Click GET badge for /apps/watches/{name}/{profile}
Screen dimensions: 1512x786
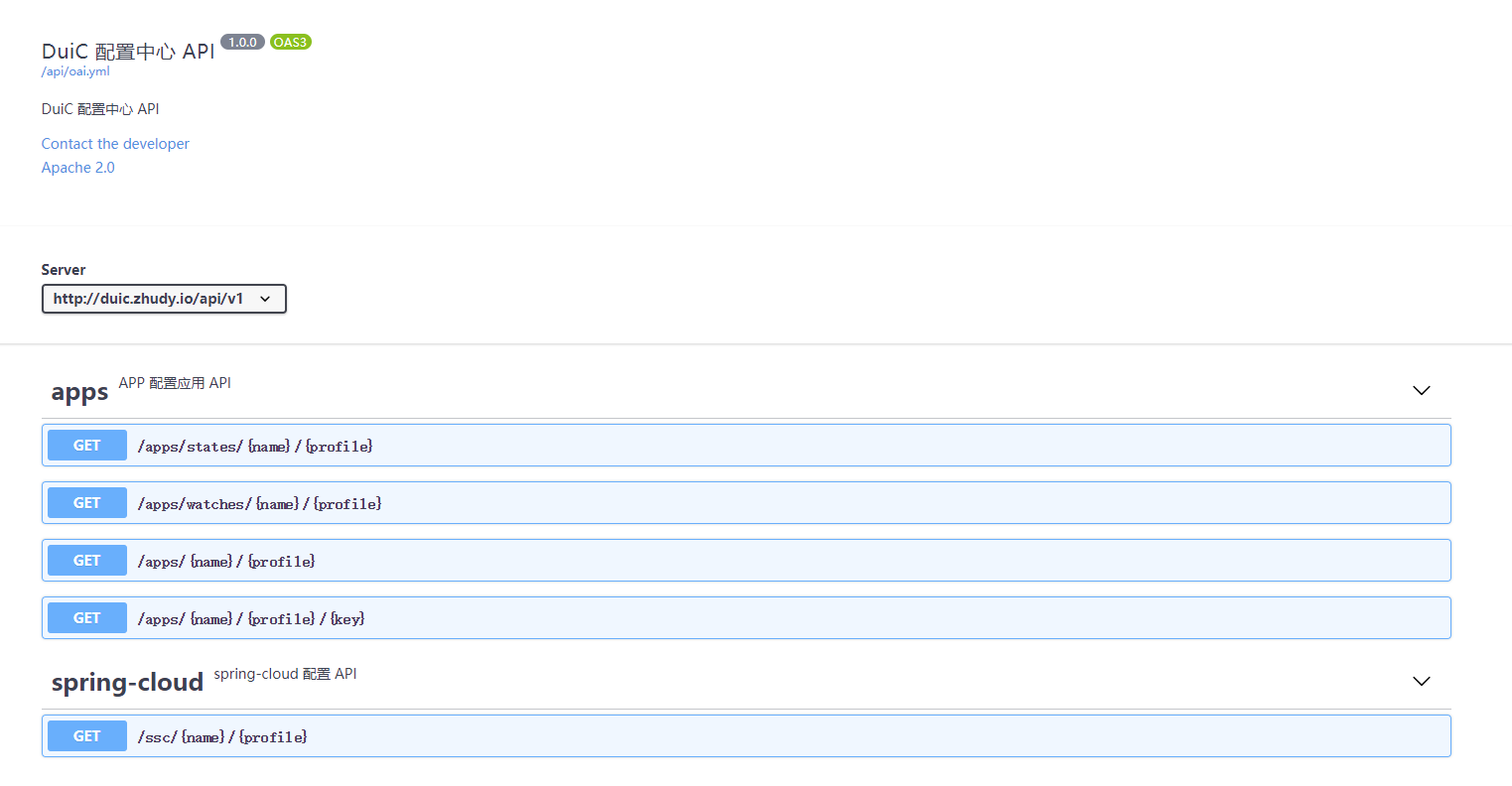[87, 503]
